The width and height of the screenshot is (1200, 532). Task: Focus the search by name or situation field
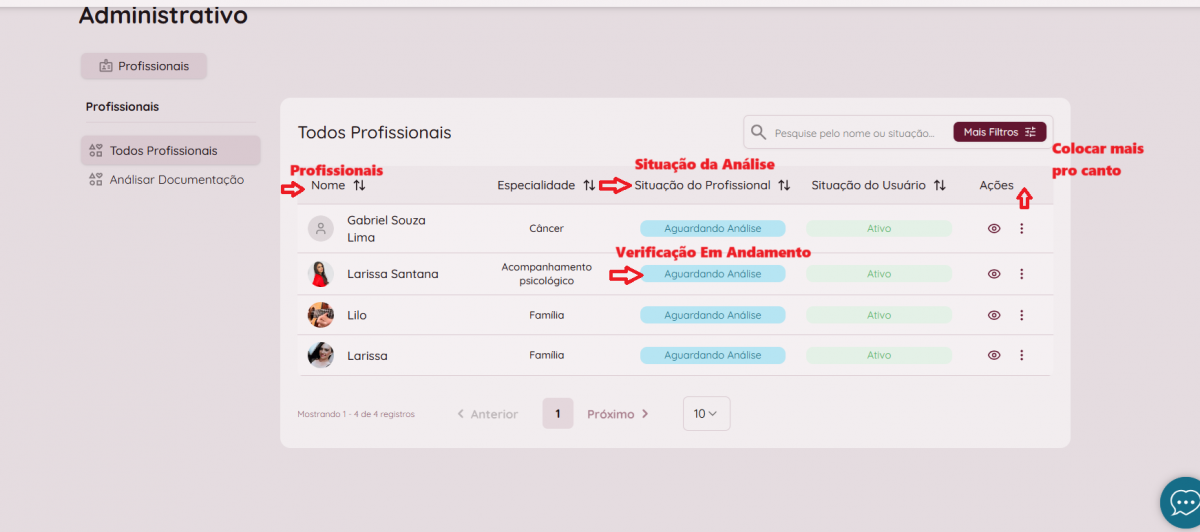(855, 133)
